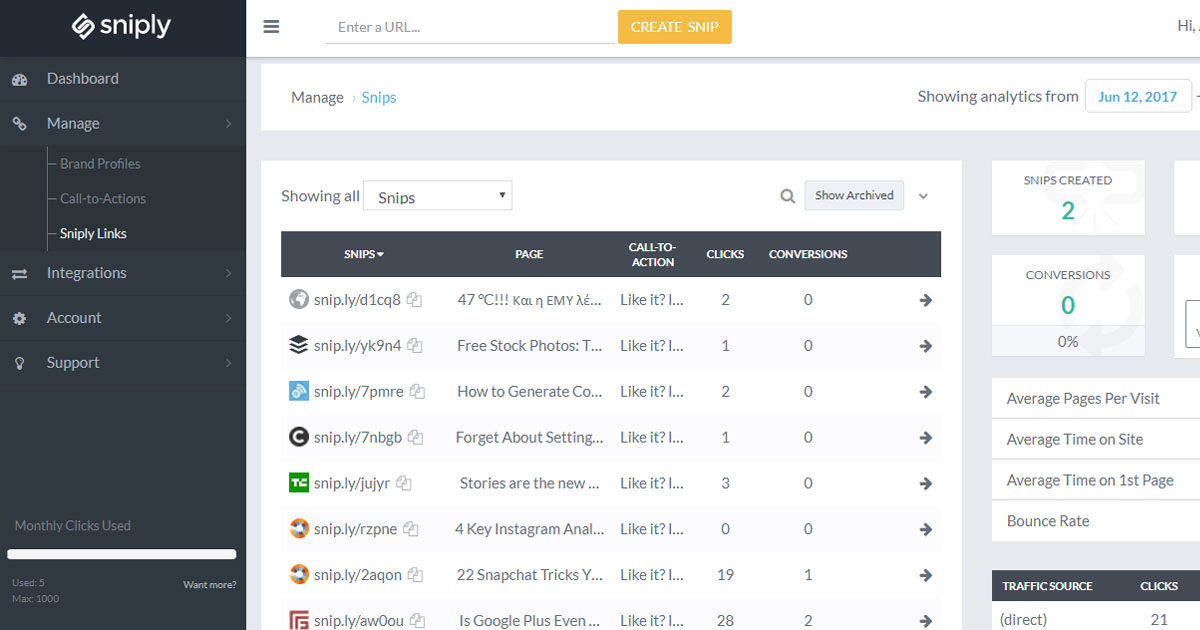Click the Average Time on Site row
Viewport: 1200px width, 630px height.
(1096, 439)
